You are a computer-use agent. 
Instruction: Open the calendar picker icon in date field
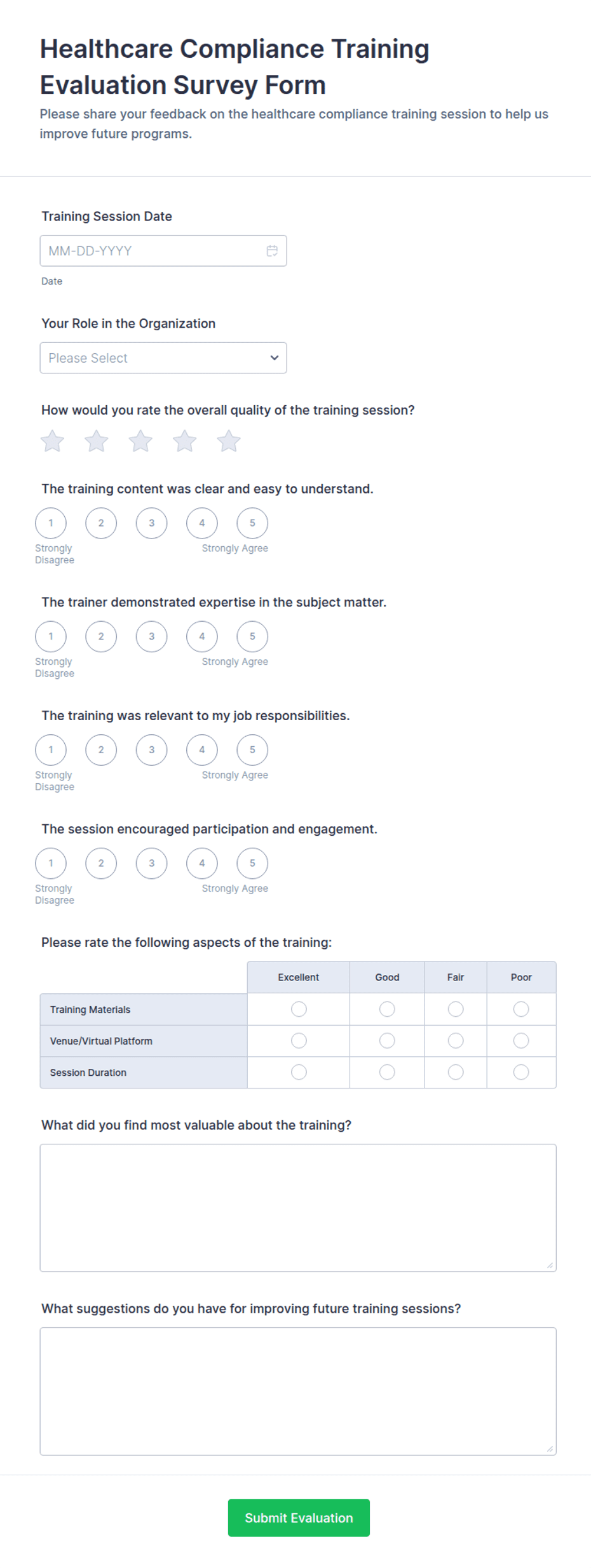click(x=272, y=251)
